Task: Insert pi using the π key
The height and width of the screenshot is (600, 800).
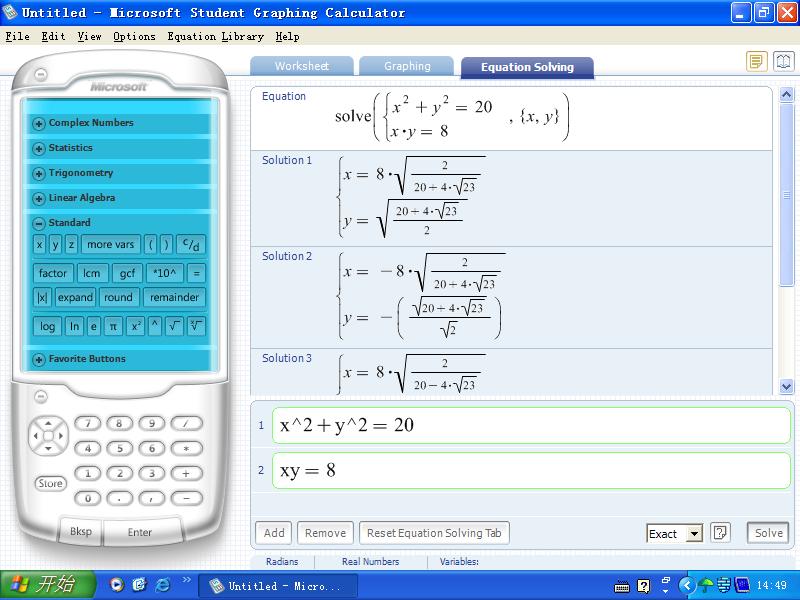Action: (113, 326)
